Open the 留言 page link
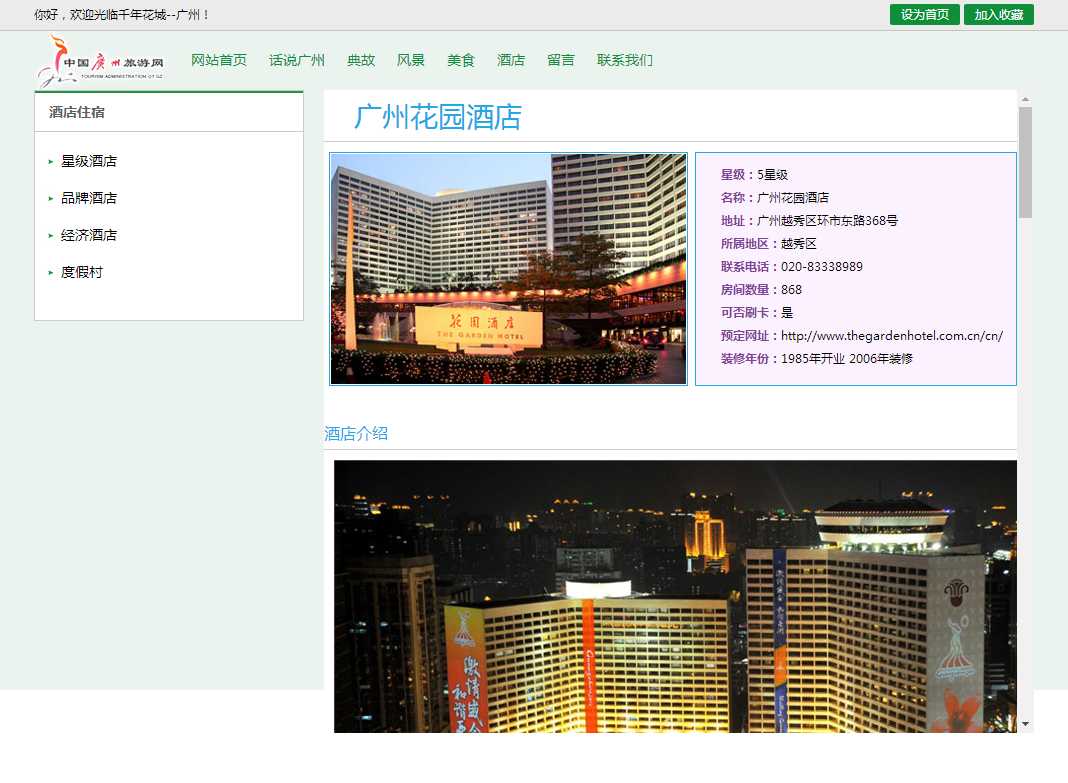Screen dimensions: 1068x783 (x=561, y=61)
